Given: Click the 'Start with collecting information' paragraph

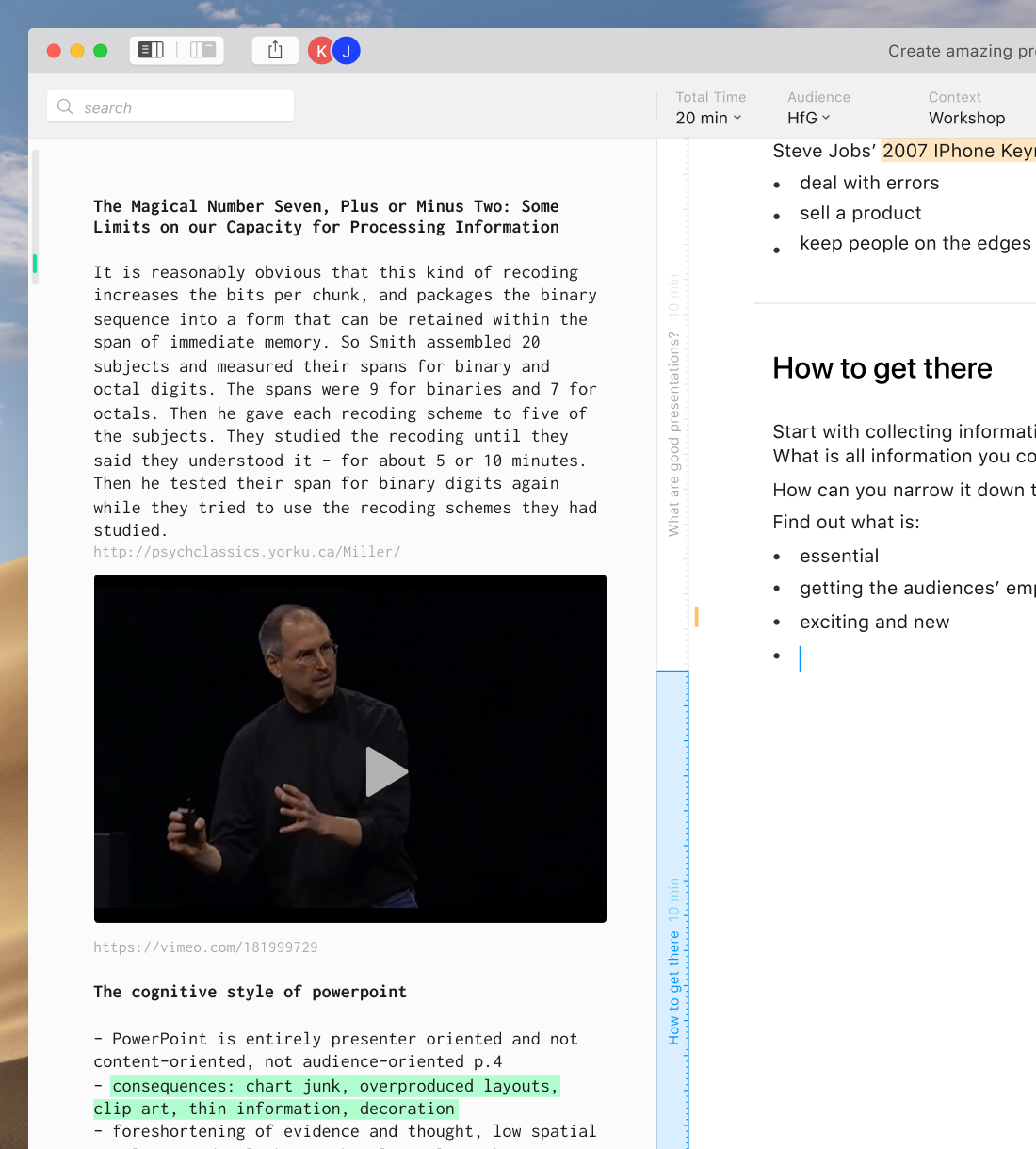Looking at the screenshot, I should click(904, 444).
